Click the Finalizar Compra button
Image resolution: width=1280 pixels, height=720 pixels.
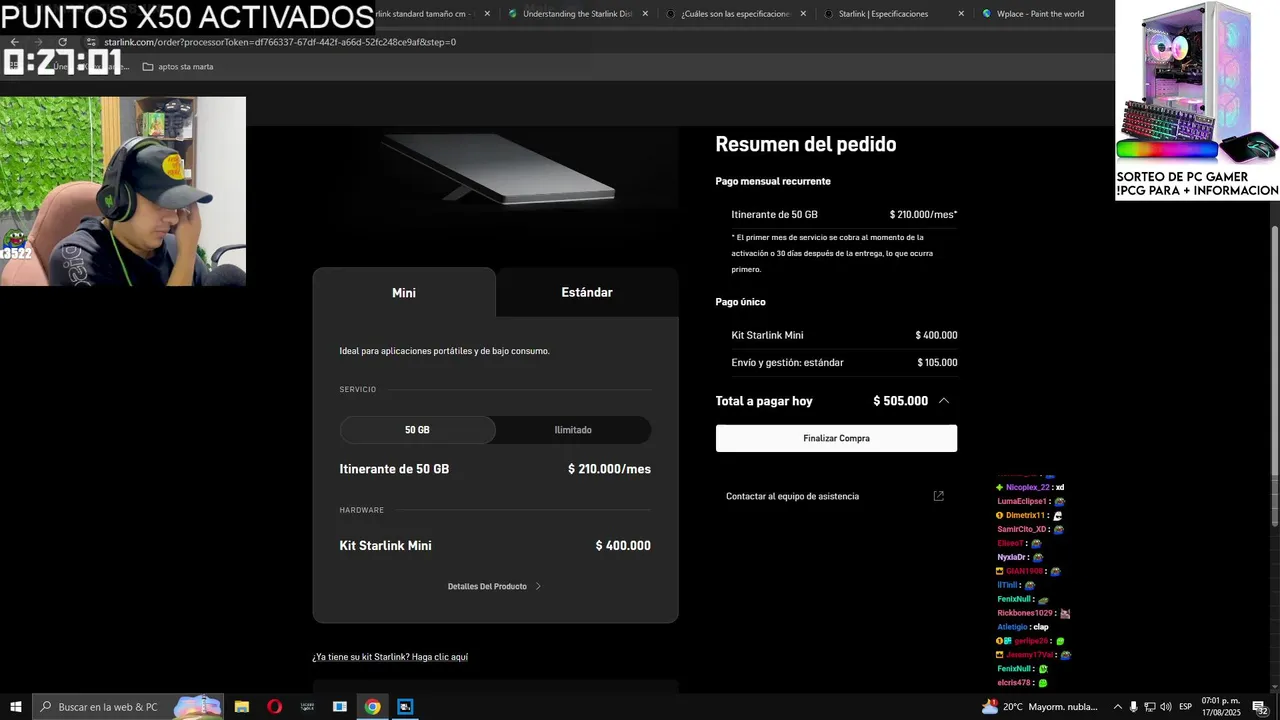click(836, 438)
